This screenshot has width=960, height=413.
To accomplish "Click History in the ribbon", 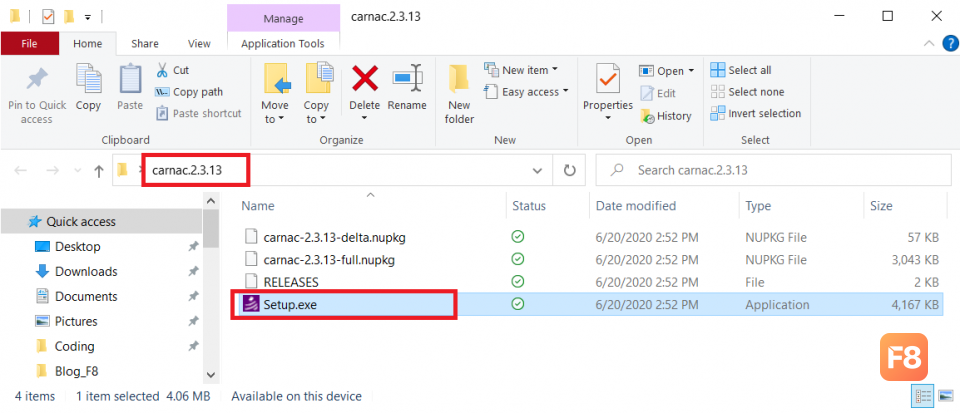I will [x=666, y=116].
